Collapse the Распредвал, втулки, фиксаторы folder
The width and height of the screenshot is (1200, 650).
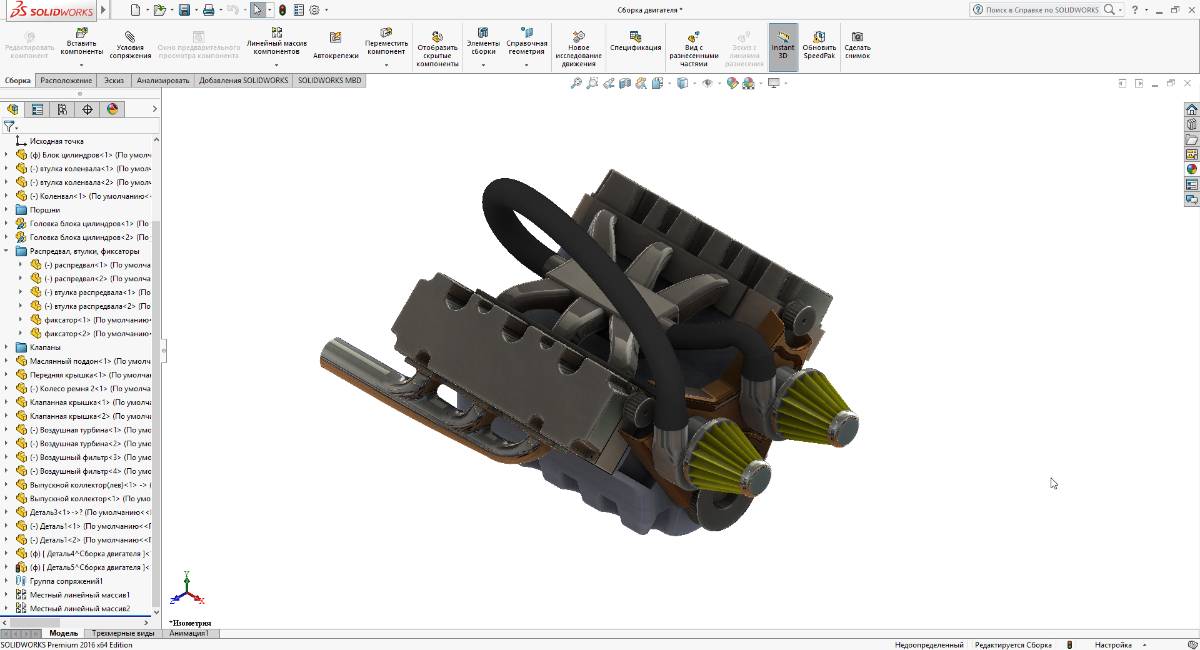[7, 251]
